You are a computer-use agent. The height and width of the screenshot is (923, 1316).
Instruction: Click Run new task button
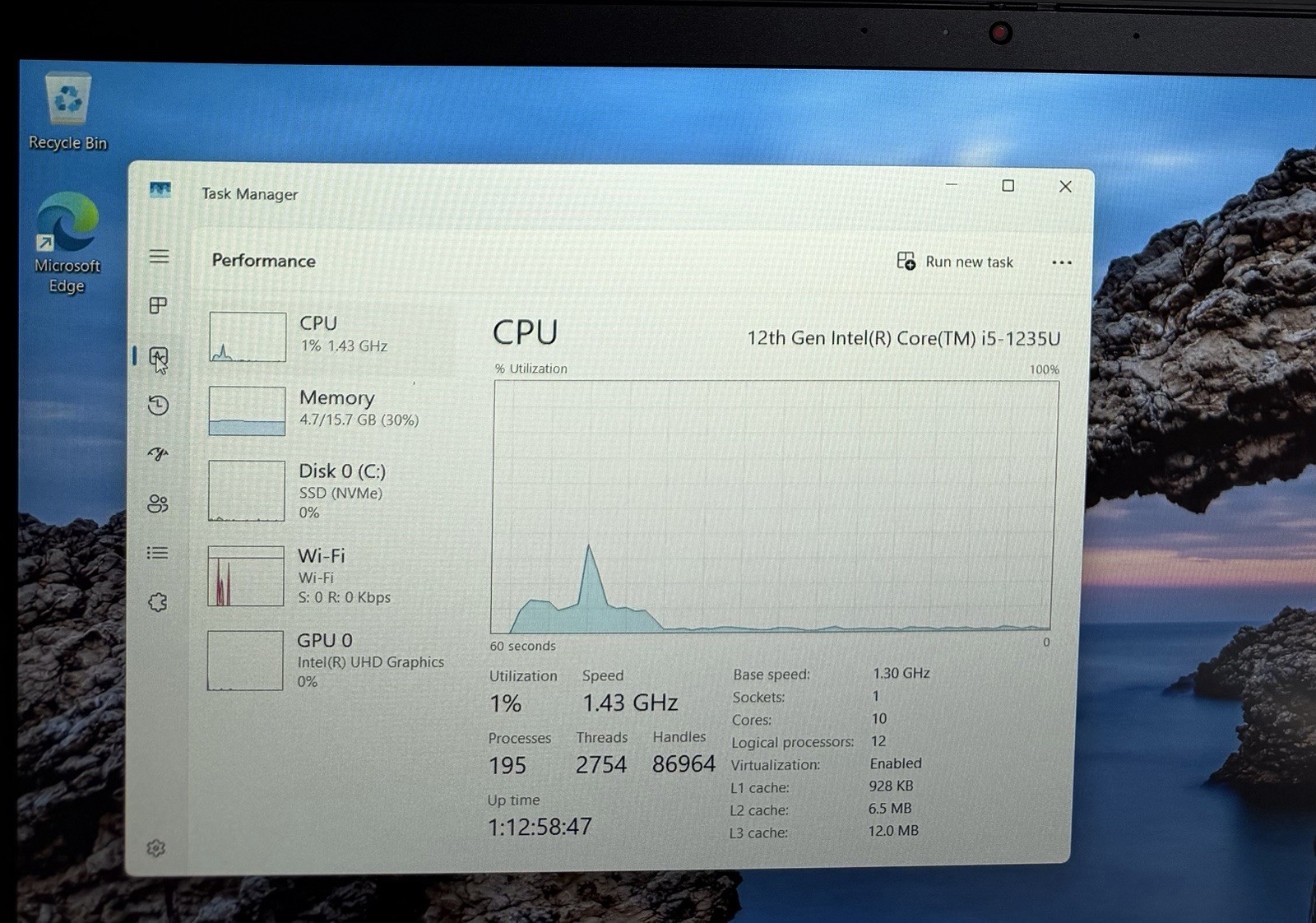point(955,262)
